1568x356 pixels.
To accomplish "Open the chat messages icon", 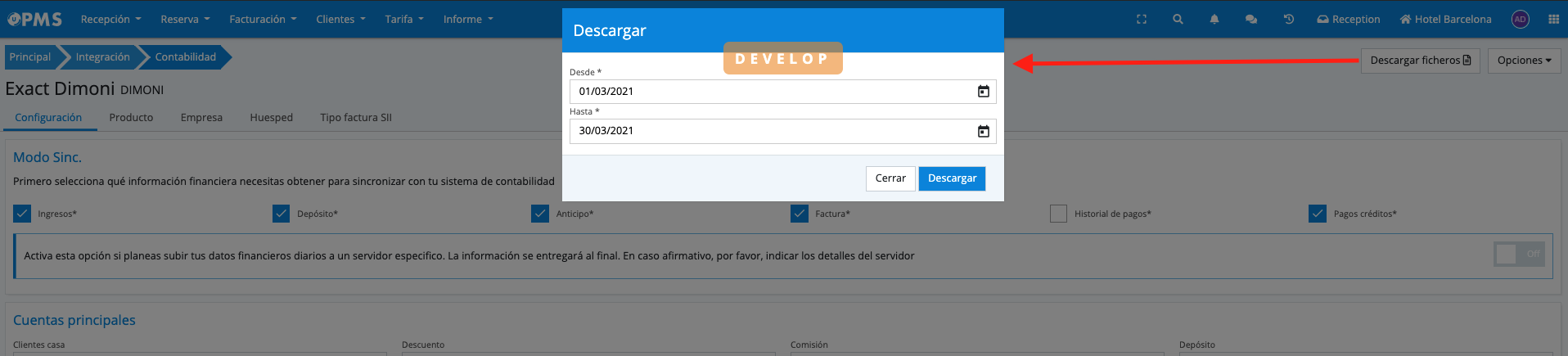I will pos(1251,20).
